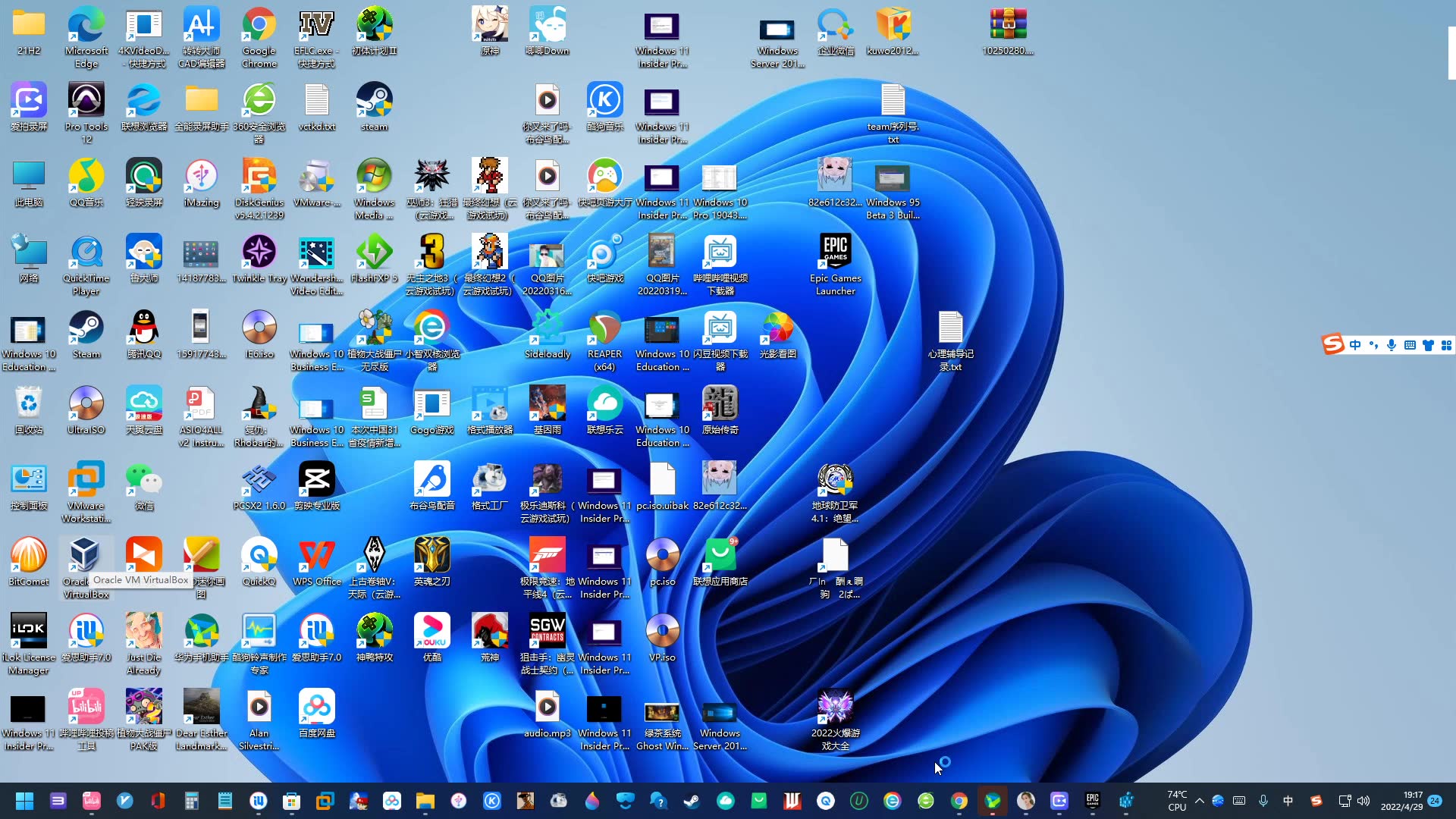The height and width of the screenshot is (819, 1456).
Task: Open Sogou skin shirt icon on floating bar
Action: [1428, 345]
